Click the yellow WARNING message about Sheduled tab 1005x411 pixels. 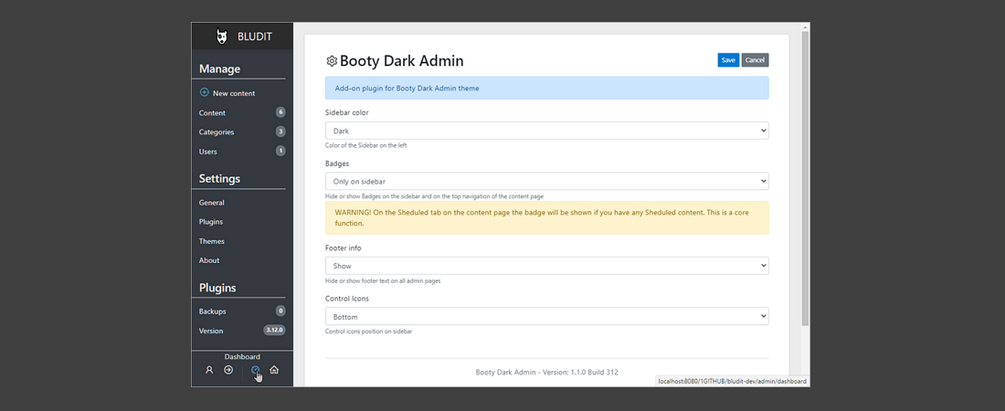(547, 218)
